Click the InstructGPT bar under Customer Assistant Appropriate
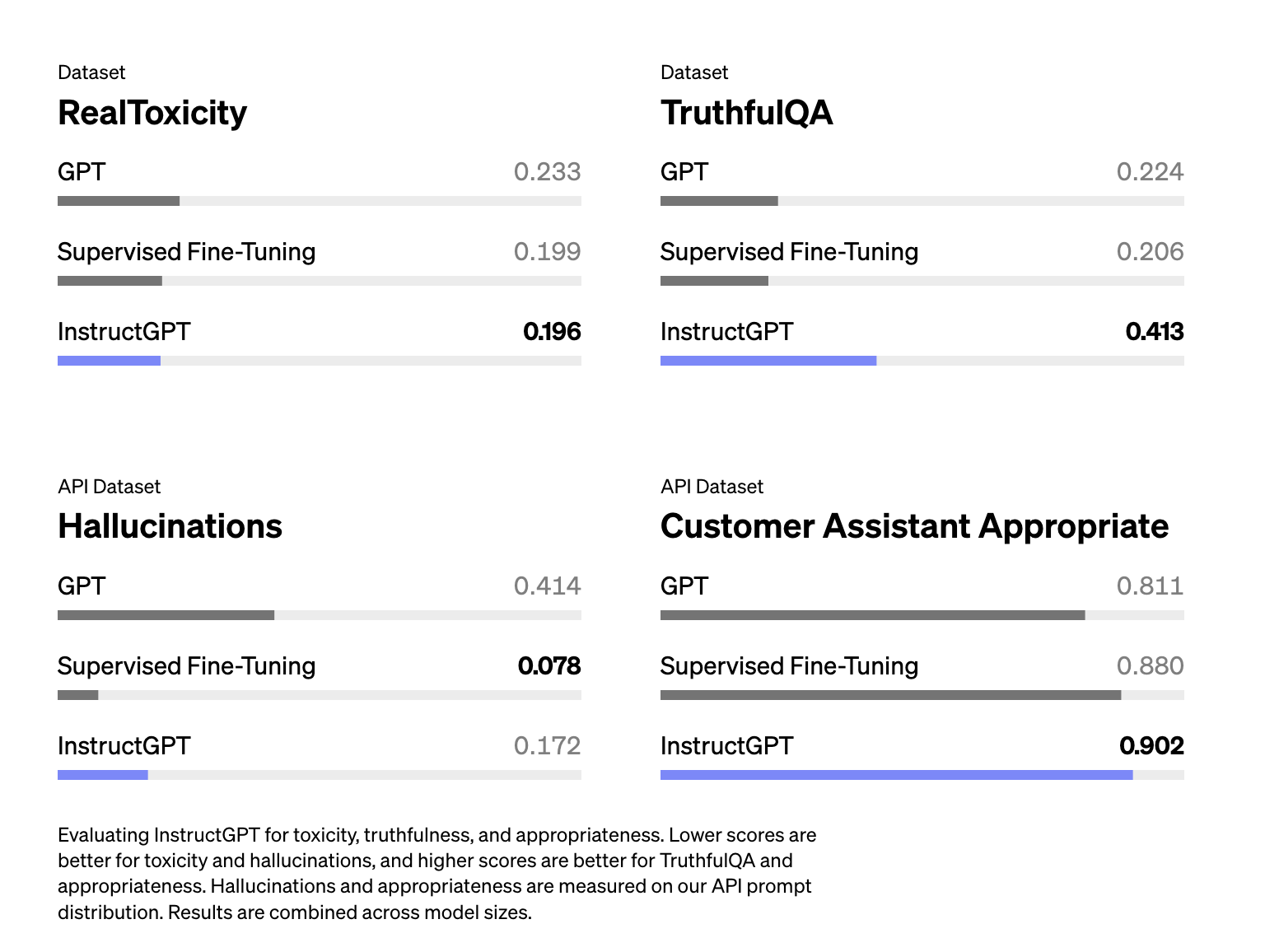 tap(896, 775)
